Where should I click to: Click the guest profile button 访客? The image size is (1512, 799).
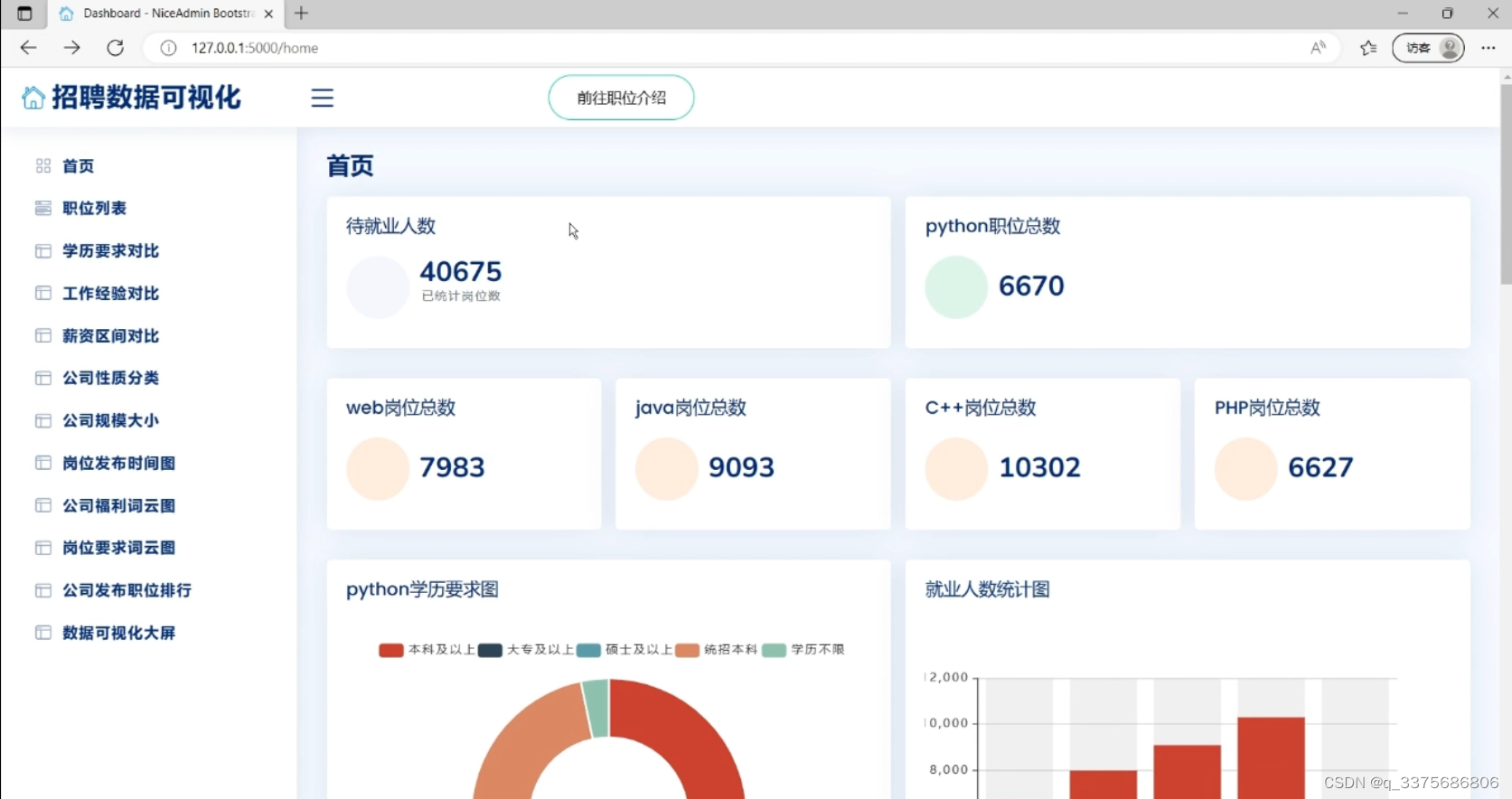(1428, 48)
